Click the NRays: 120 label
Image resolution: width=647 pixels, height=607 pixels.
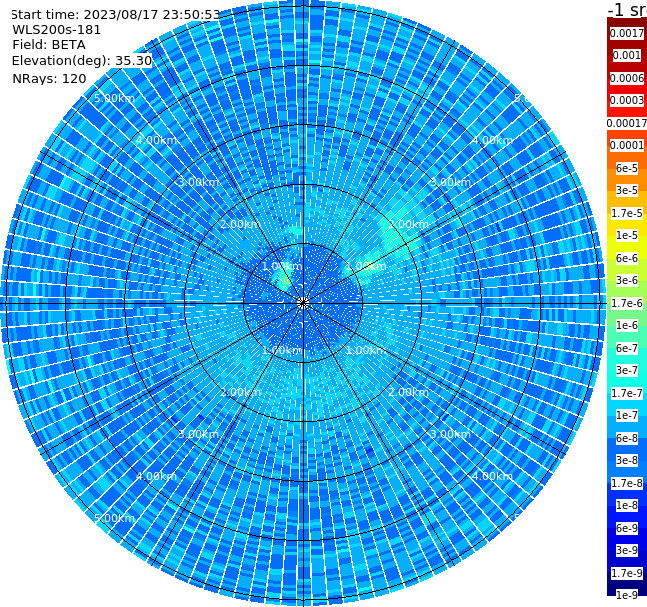click(x=49, y=78)
